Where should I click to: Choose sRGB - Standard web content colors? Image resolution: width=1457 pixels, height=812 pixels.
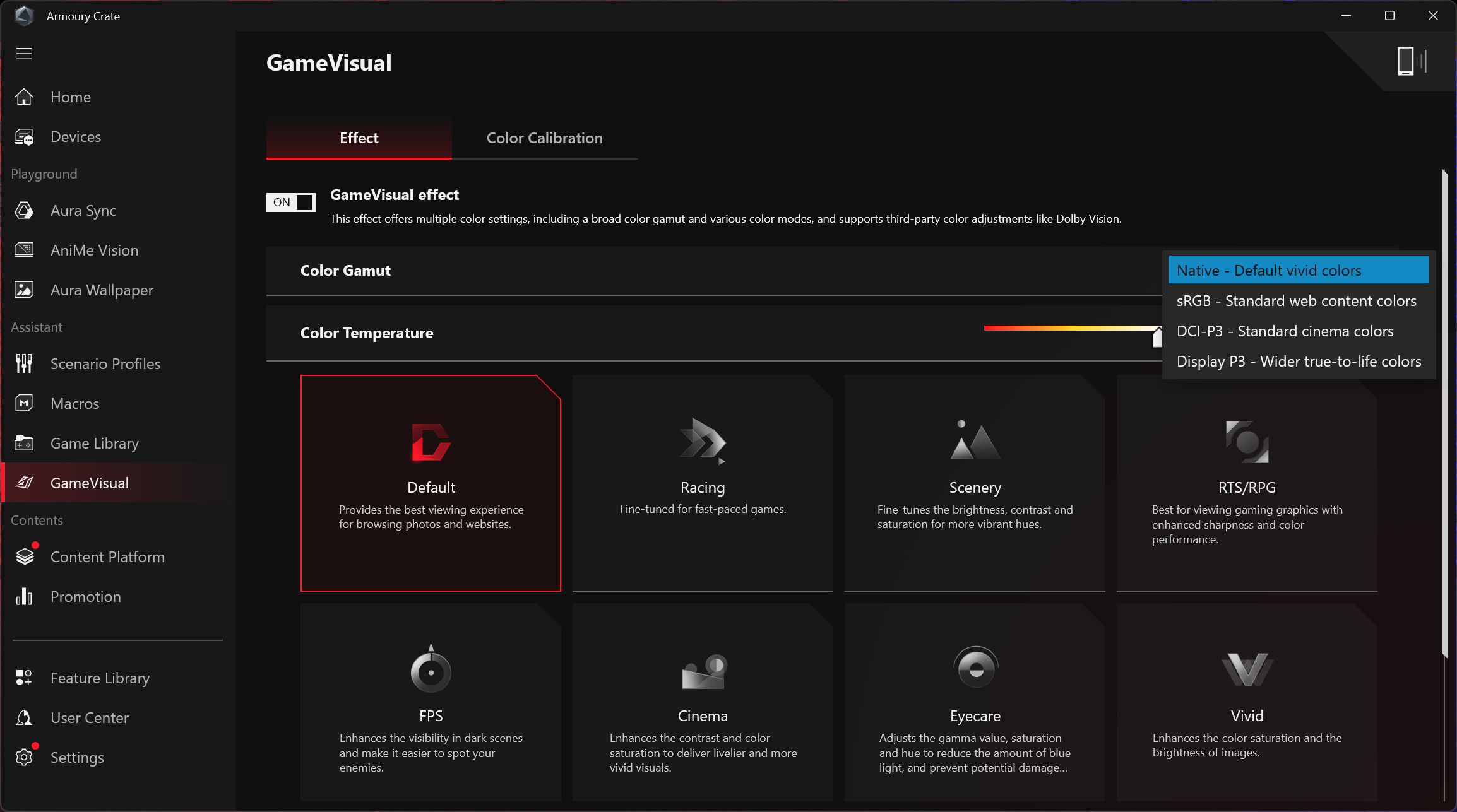pos(1299,301)
